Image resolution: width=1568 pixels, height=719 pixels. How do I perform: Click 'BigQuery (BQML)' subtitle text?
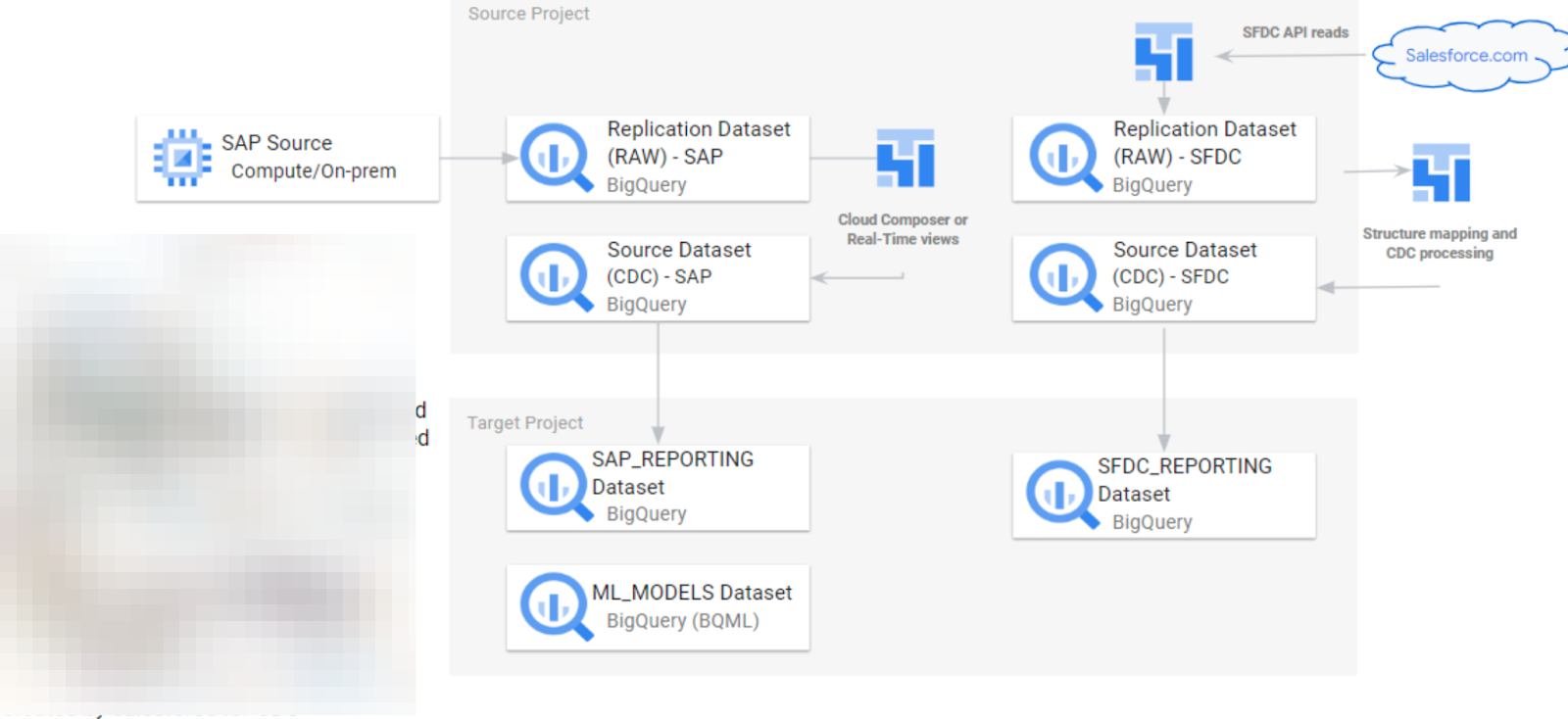[x=683, y=621]
